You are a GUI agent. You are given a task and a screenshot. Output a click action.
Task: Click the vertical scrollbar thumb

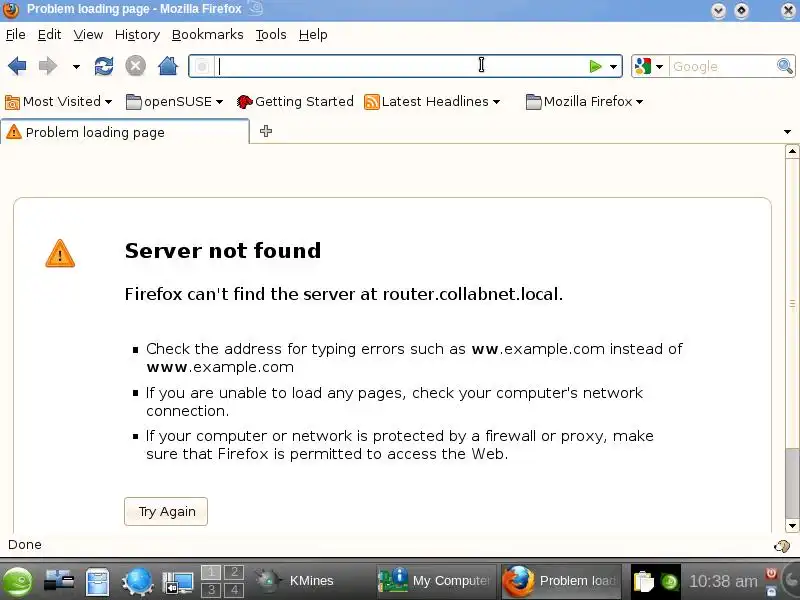point(792,304)
